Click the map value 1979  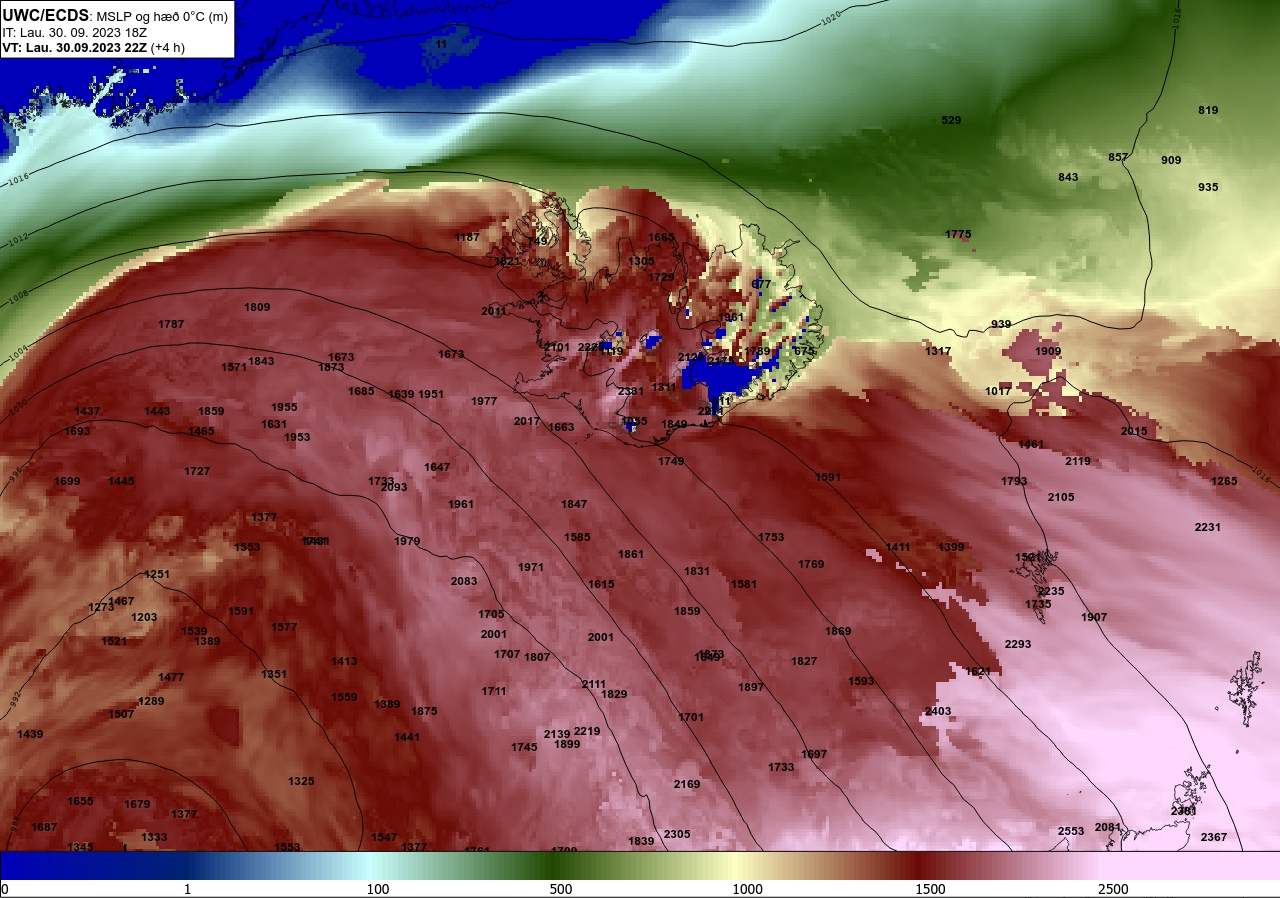407,541
